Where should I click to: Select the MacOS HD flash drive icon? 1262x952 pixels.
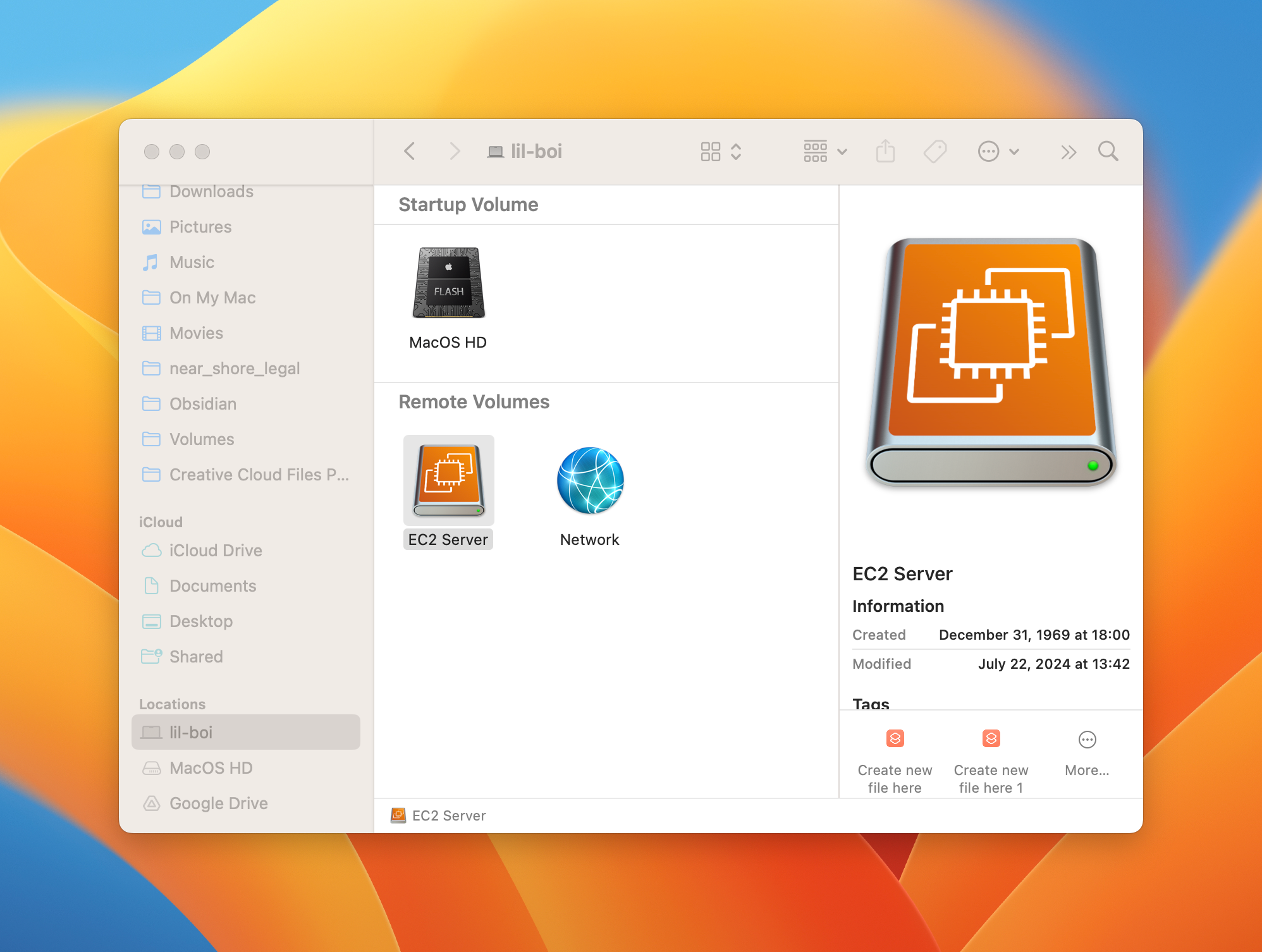(448, 283)
